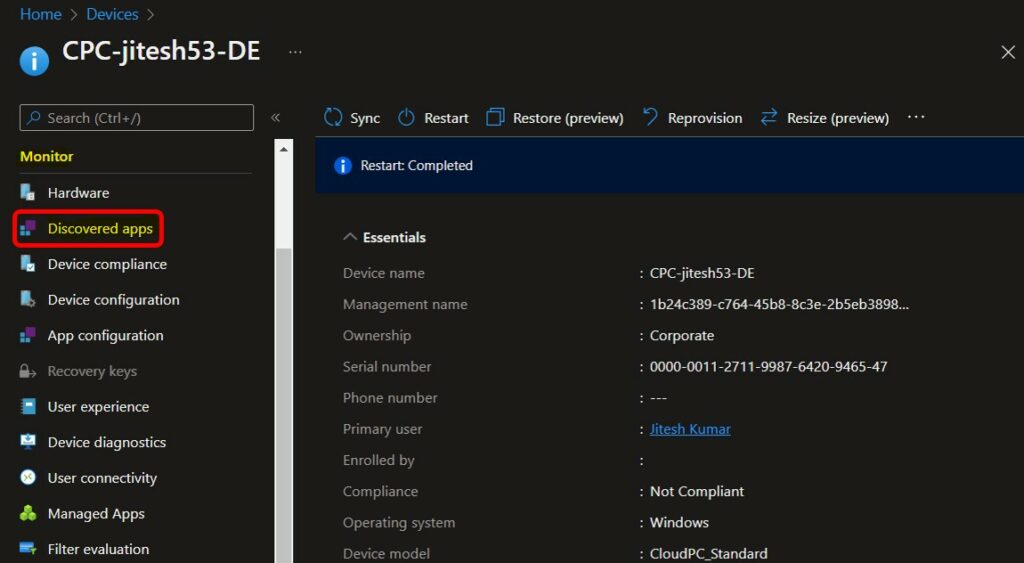The height and width of the screenshot is (563, 1024).
Task: Close the device blade with X
Action: pyautogui.click(x=1008, y=52)
